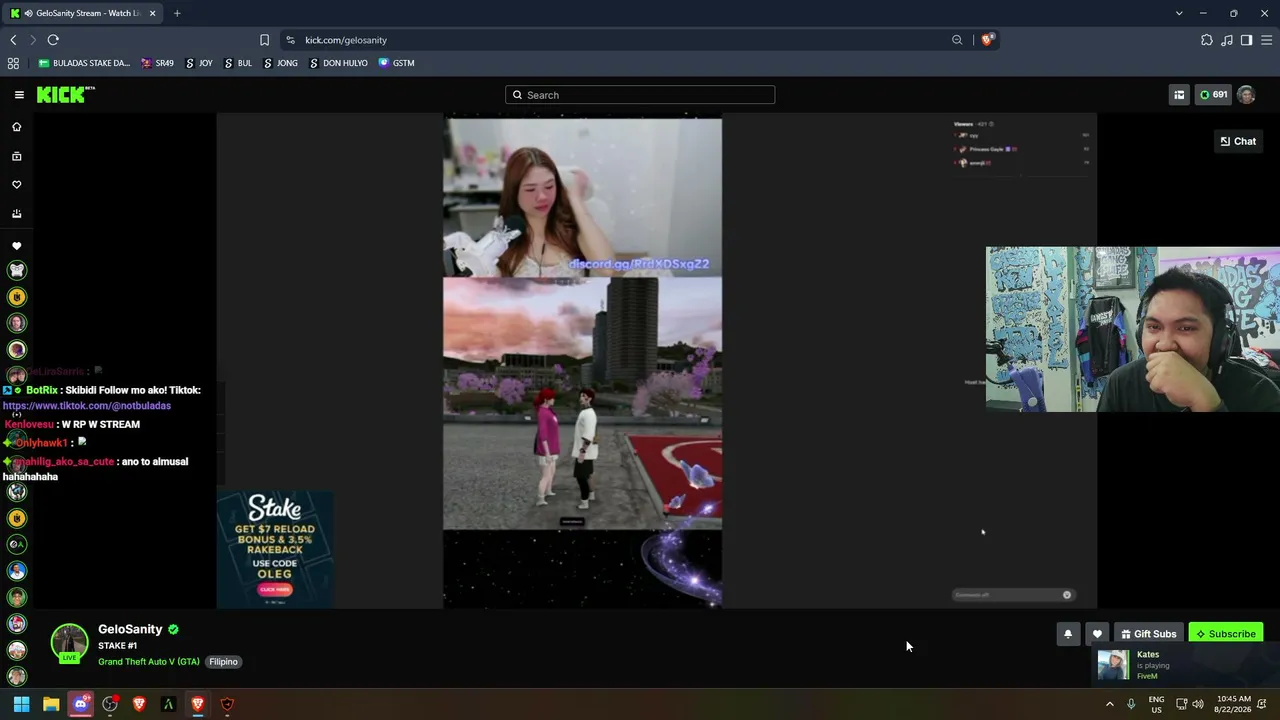Click the green Subscribe button

[1225, 634]
